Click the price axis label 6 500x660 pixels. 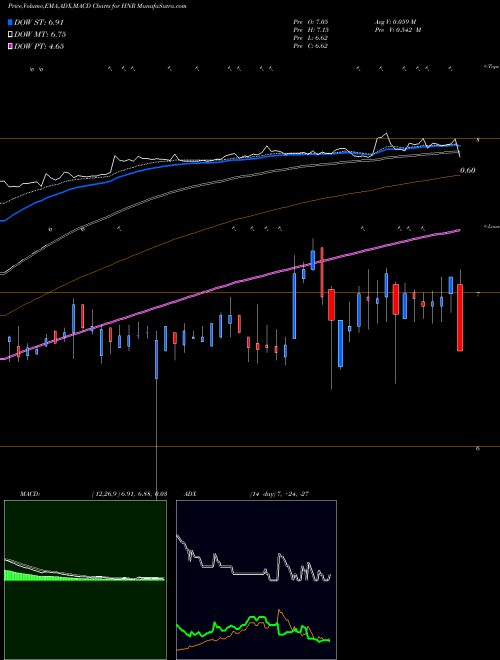click(478, 449)
